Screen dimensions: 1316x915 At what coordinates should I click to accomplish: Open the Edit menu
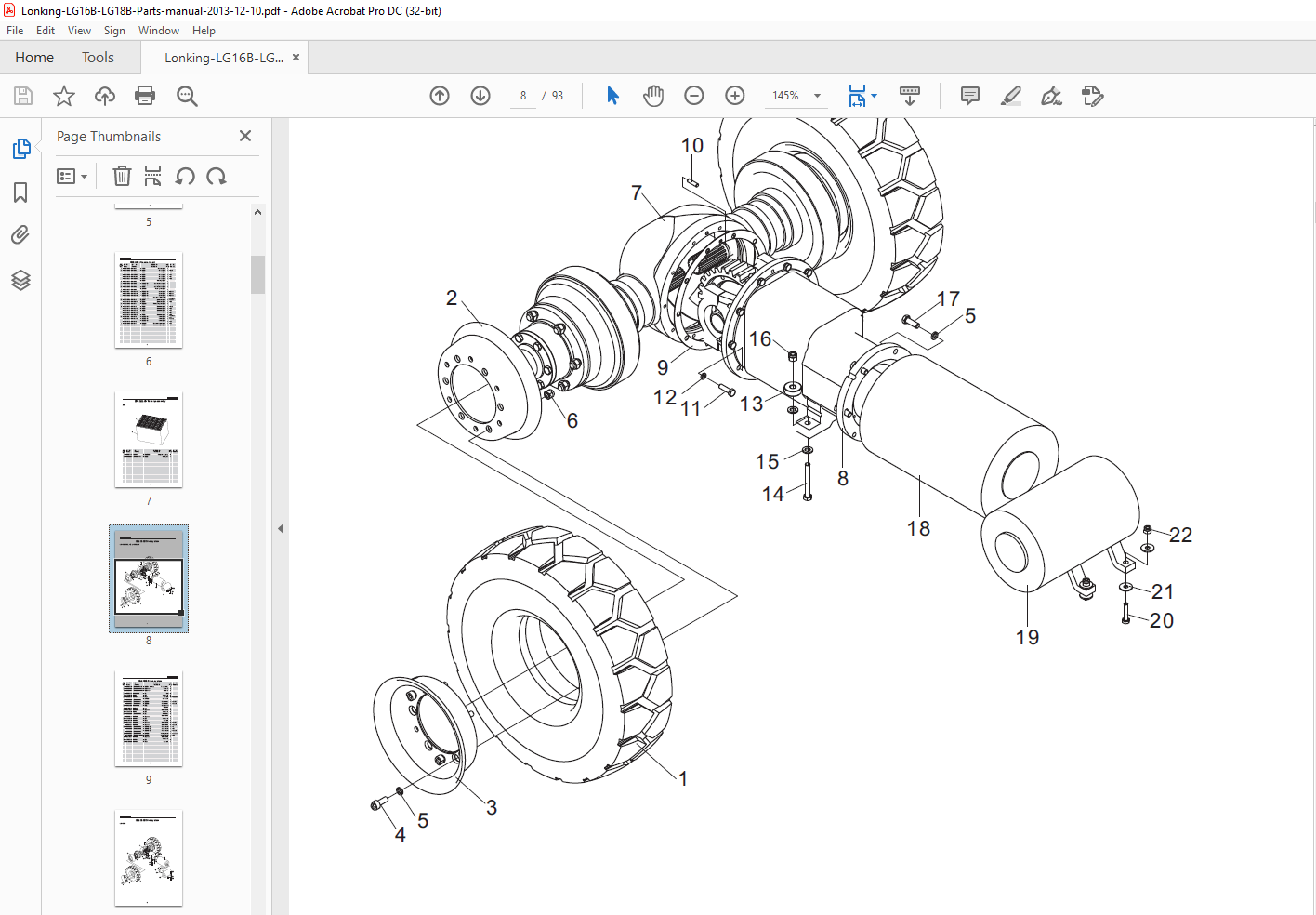coord(46,31)
